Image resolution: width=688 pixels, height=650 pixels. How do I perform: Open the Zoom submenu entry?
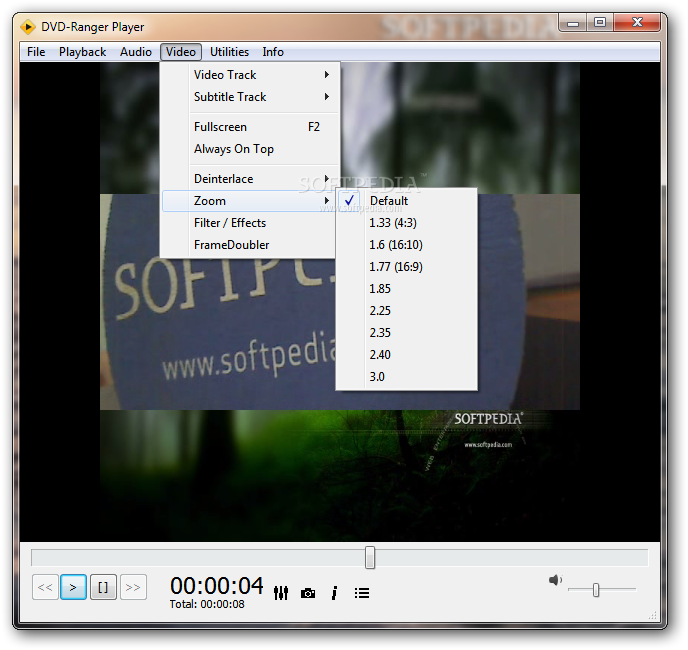click(250, 201)
